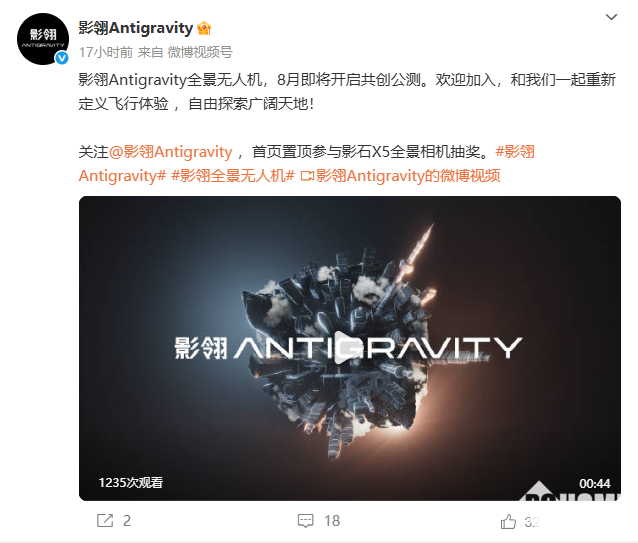Viewport: 638px width, 543px height.
Task: Click the crown membership icon beside username
Action: pyautogui.click(x=204, y=28)
